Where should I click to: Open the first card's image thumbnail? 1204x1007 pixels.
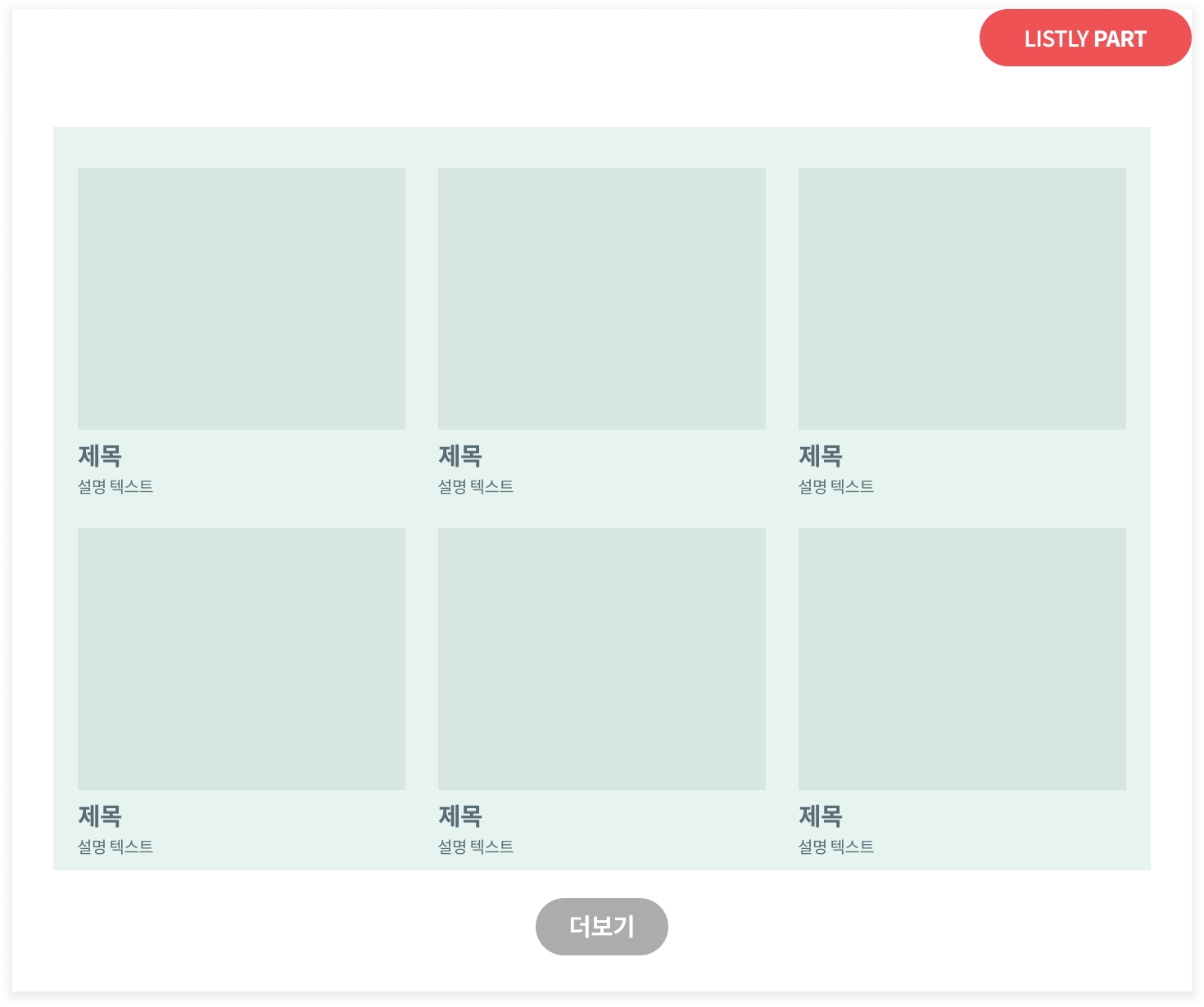pyautogui.click(x=242, y=299)
